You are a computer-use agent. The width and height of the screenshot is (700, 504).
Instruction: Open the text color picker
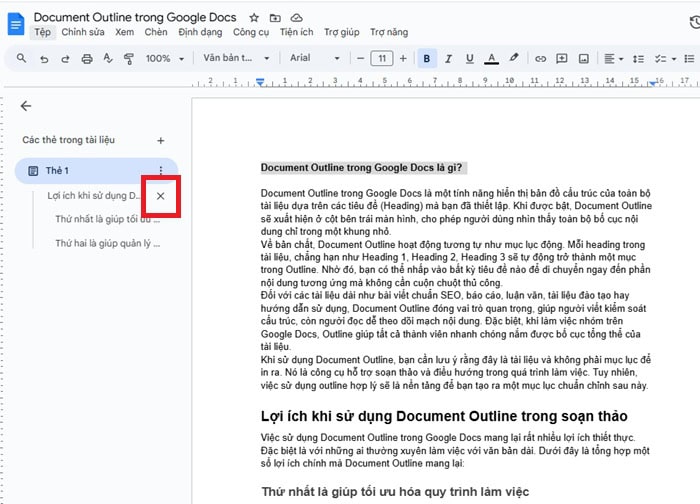tap(491, 58)
